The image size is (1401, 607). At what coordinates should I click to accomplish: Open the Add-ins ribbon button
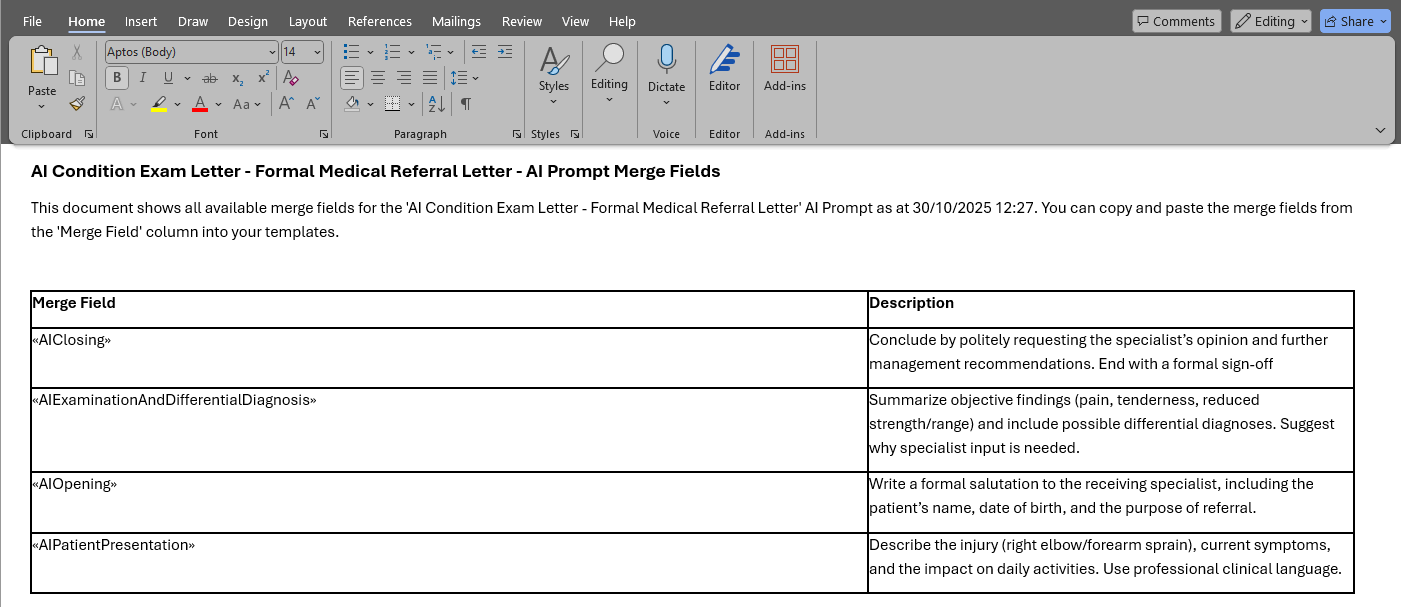tap(784, 68)
